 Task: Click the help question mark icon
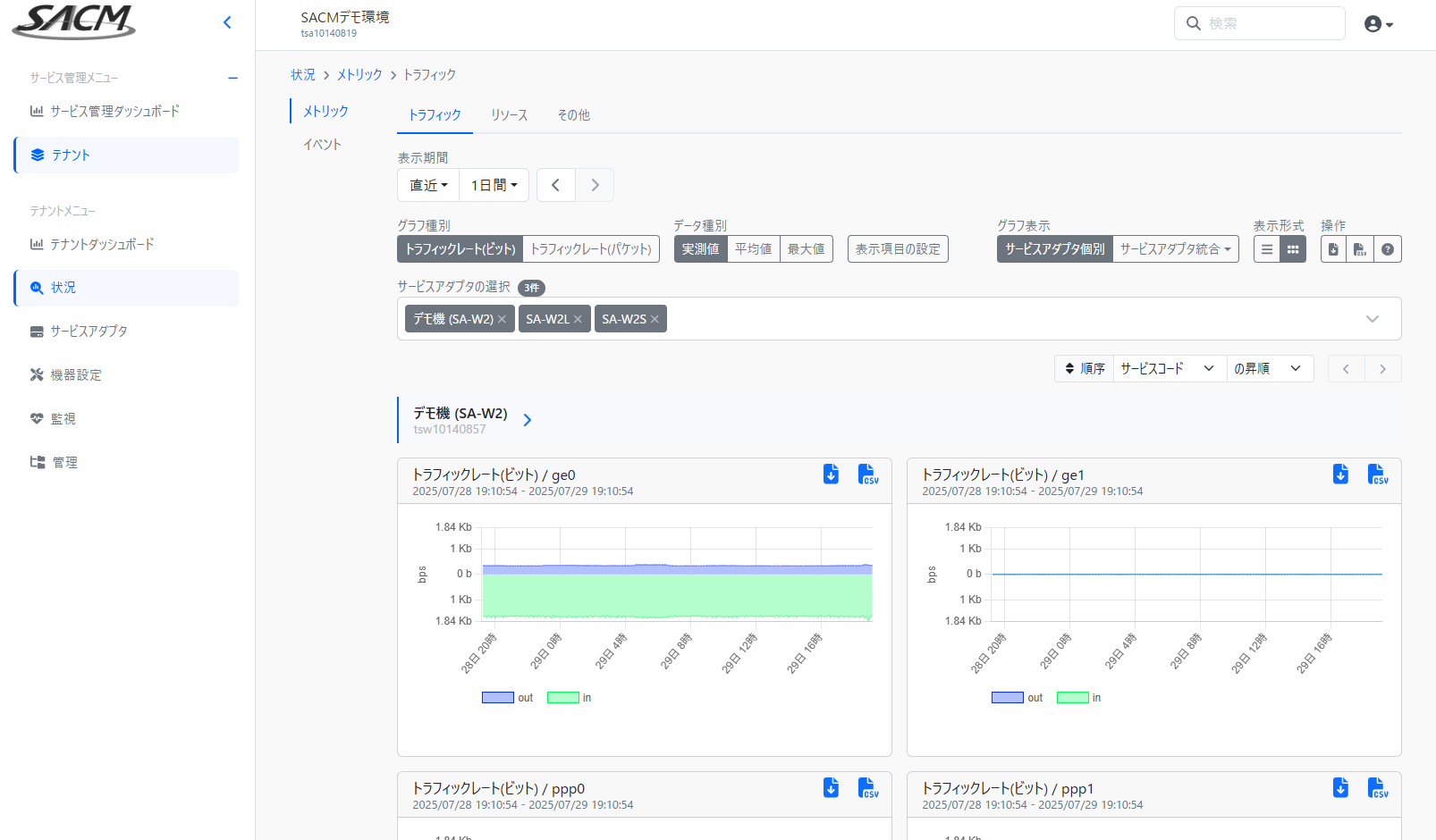[1387, 249]
